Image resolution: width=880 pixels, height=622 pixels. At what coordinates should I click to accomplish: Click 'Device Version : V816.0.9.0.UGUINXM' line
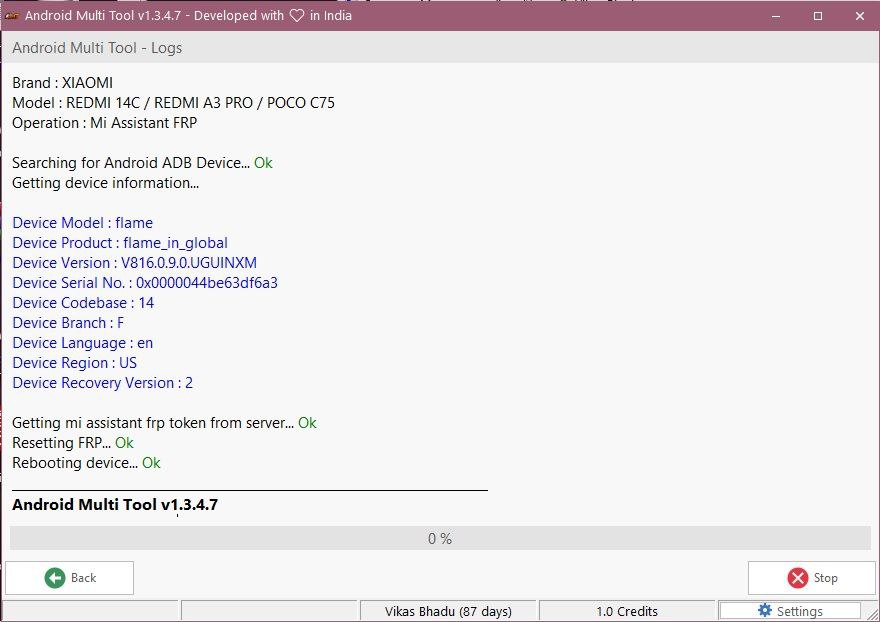(x=135, y=263)
